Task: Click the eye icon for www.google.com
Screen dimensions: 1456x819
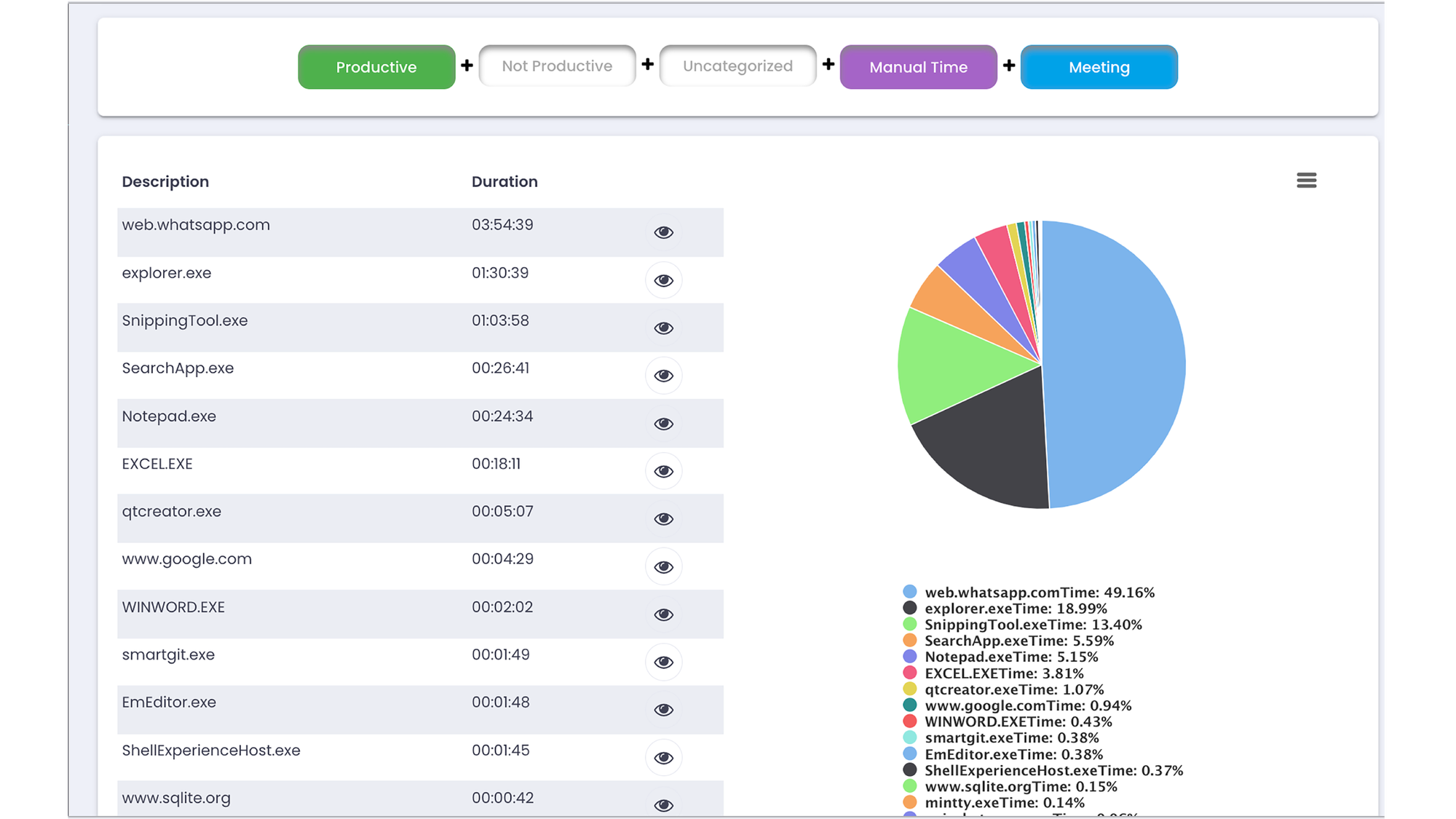Action: 663,566
